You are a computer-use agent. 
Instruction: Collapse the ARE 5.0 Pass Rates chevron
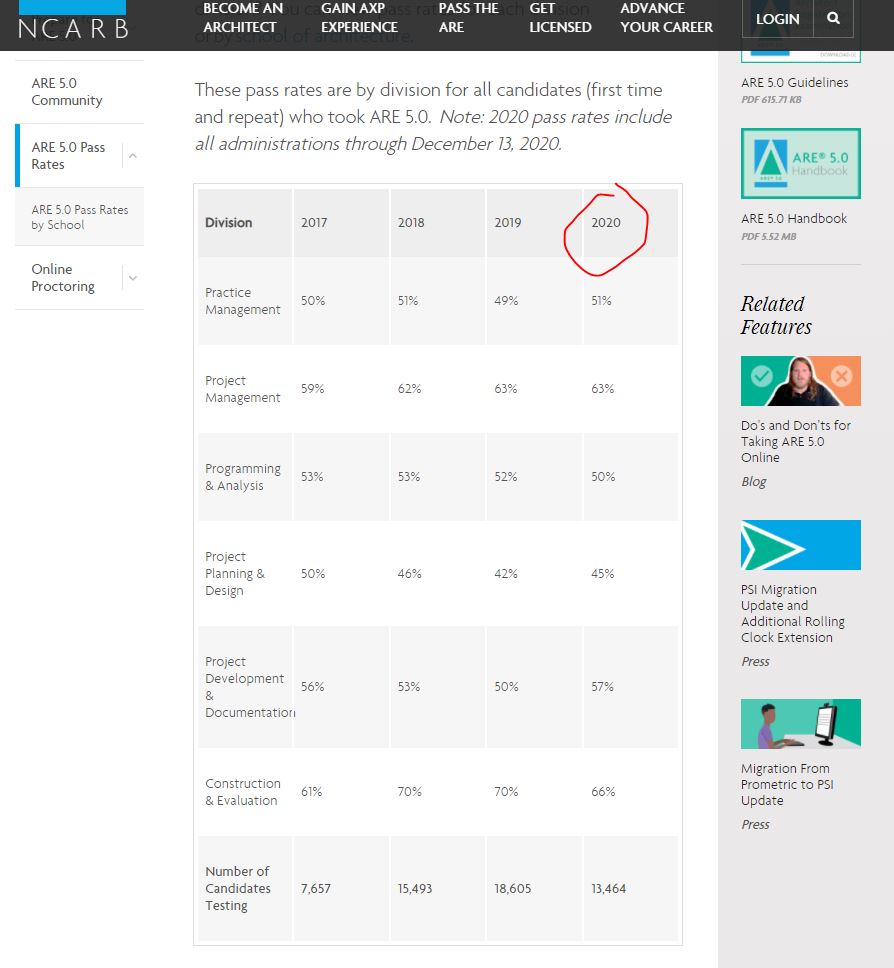(133, 156)
